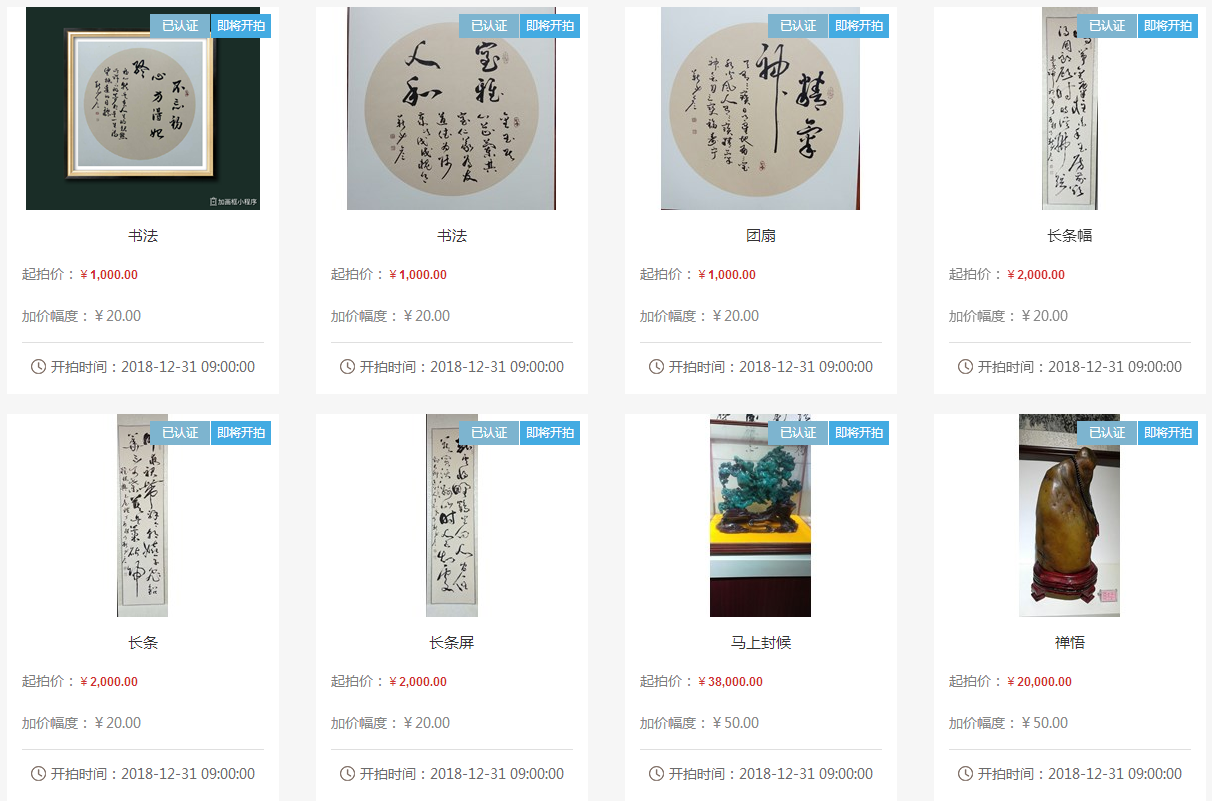Open the framed round calligraphy thumbnail

pyautogui.click(x=143, y=108)
